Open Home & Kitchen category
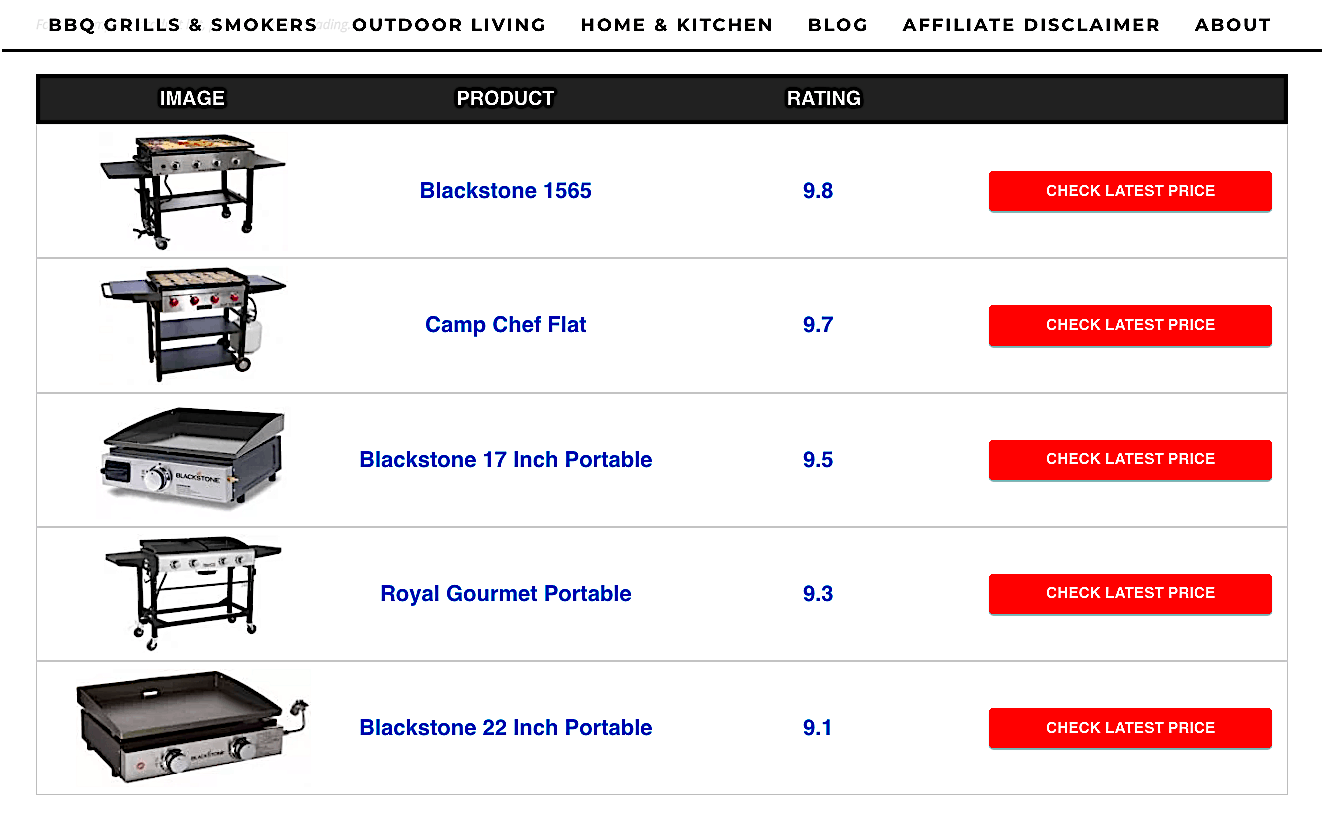 tap(677, 25)
